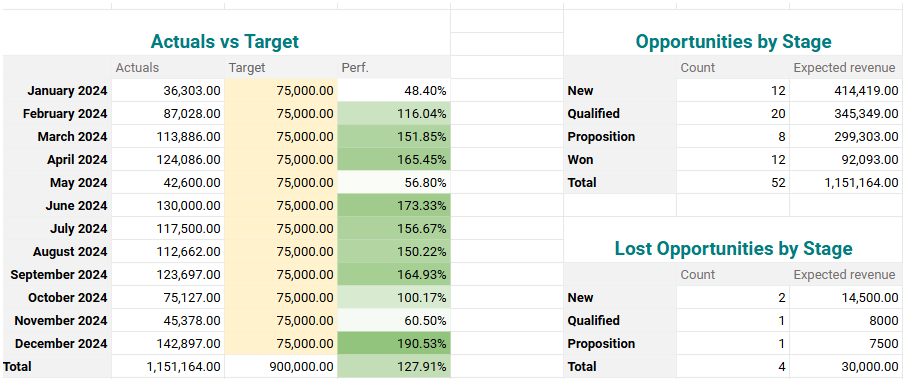Click the Opportunities by Stage heading

(733, 42)
